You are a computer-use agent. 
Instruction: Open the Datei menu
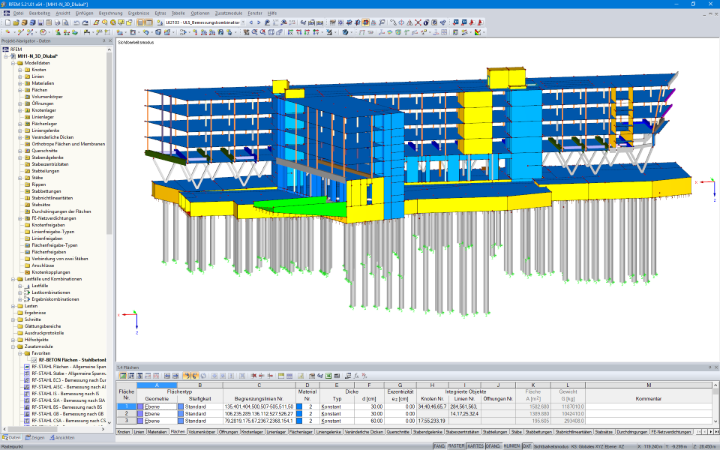(18, 13)
